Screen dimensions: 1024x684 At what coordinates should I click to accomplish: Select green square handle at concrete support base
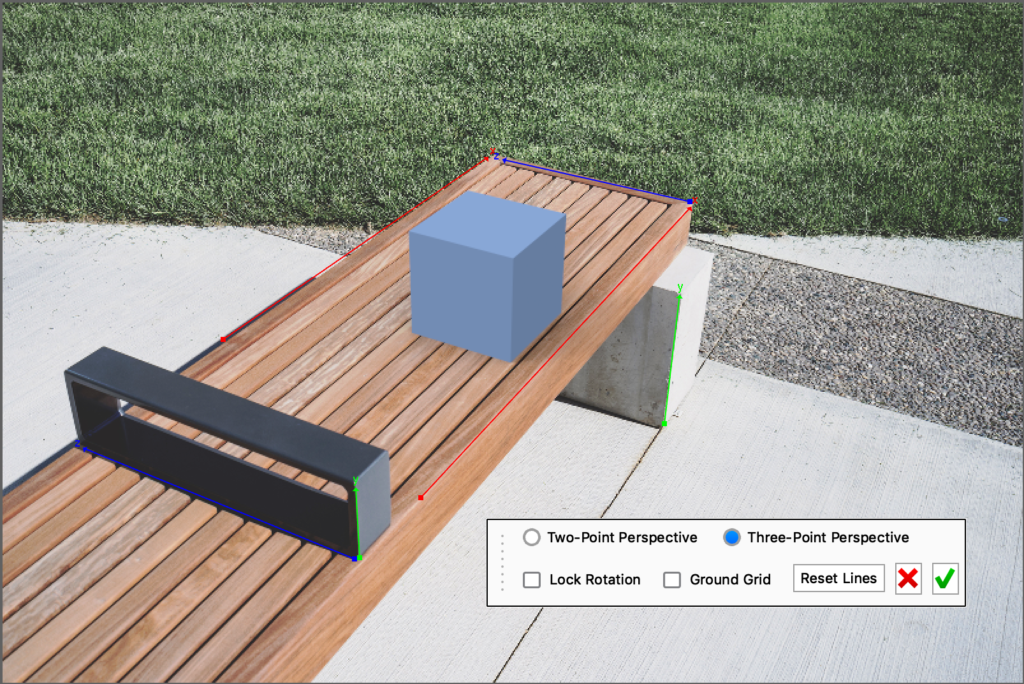click(x=665, y=424)
